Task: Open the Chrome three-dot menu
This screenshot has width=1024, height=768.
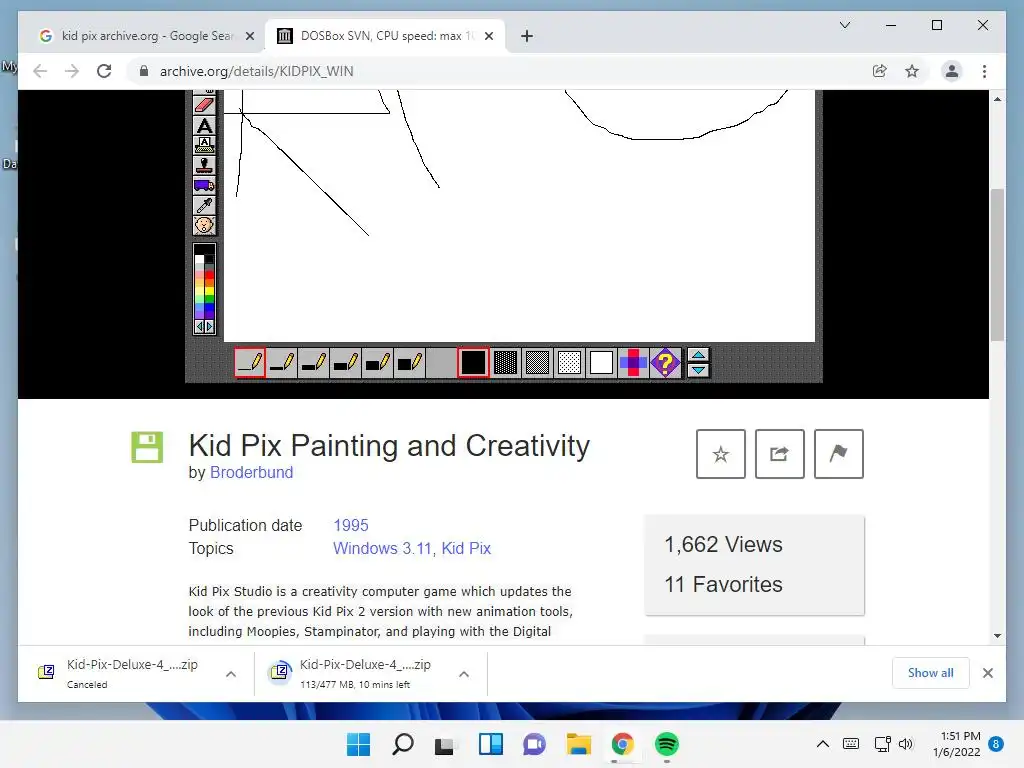Action: click(984, 71)
